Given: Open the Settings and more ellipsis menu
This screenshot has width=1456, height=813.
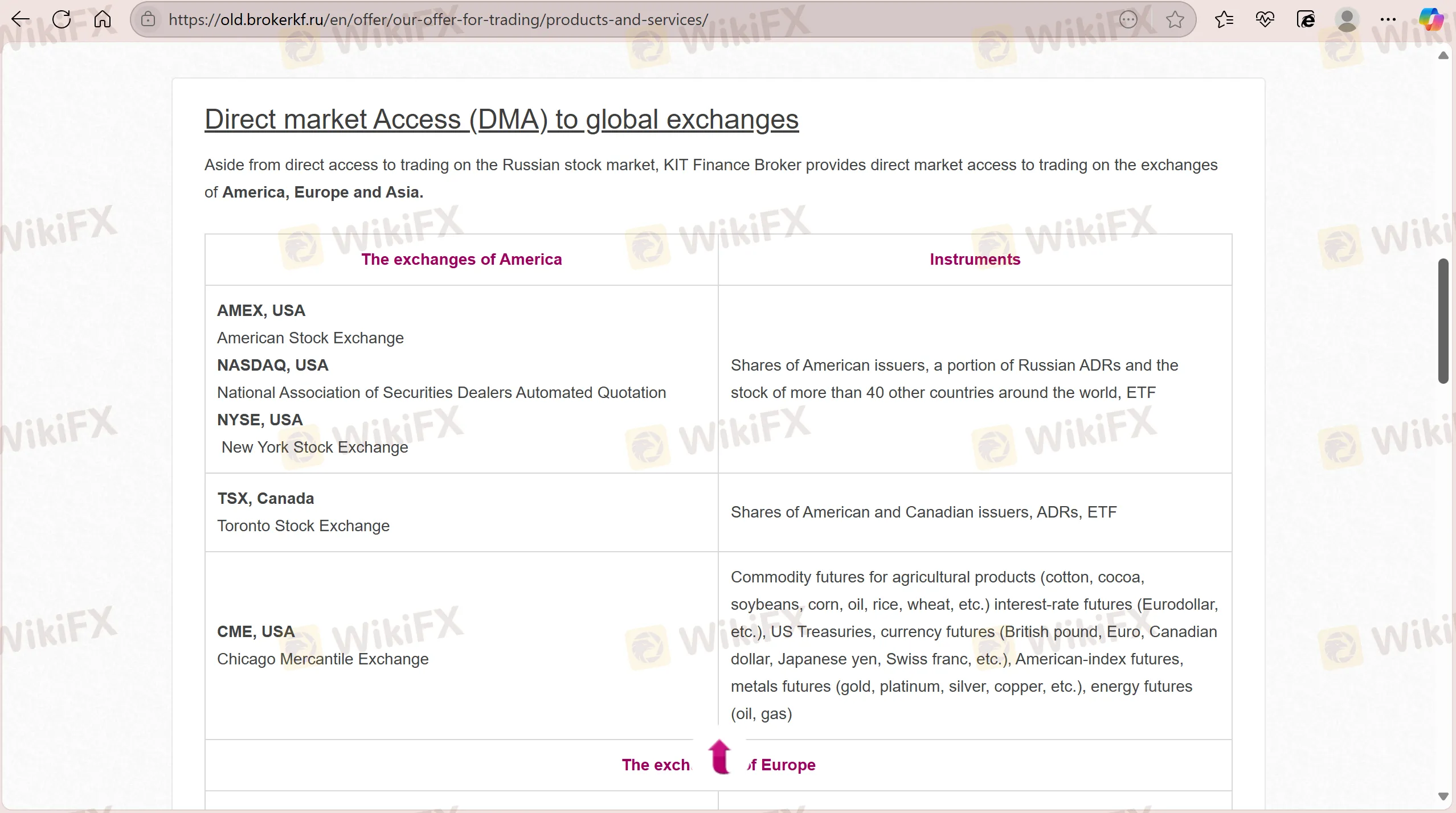Looking at the screenshot, I should [1388, 19].
